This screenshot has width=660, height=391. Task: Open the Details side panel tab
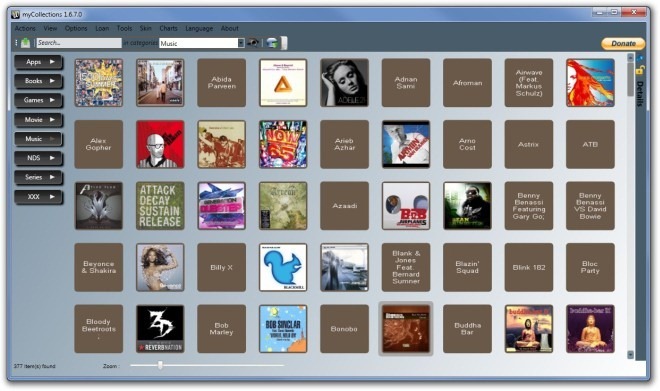pyautogui.click(x=640, y=93)
